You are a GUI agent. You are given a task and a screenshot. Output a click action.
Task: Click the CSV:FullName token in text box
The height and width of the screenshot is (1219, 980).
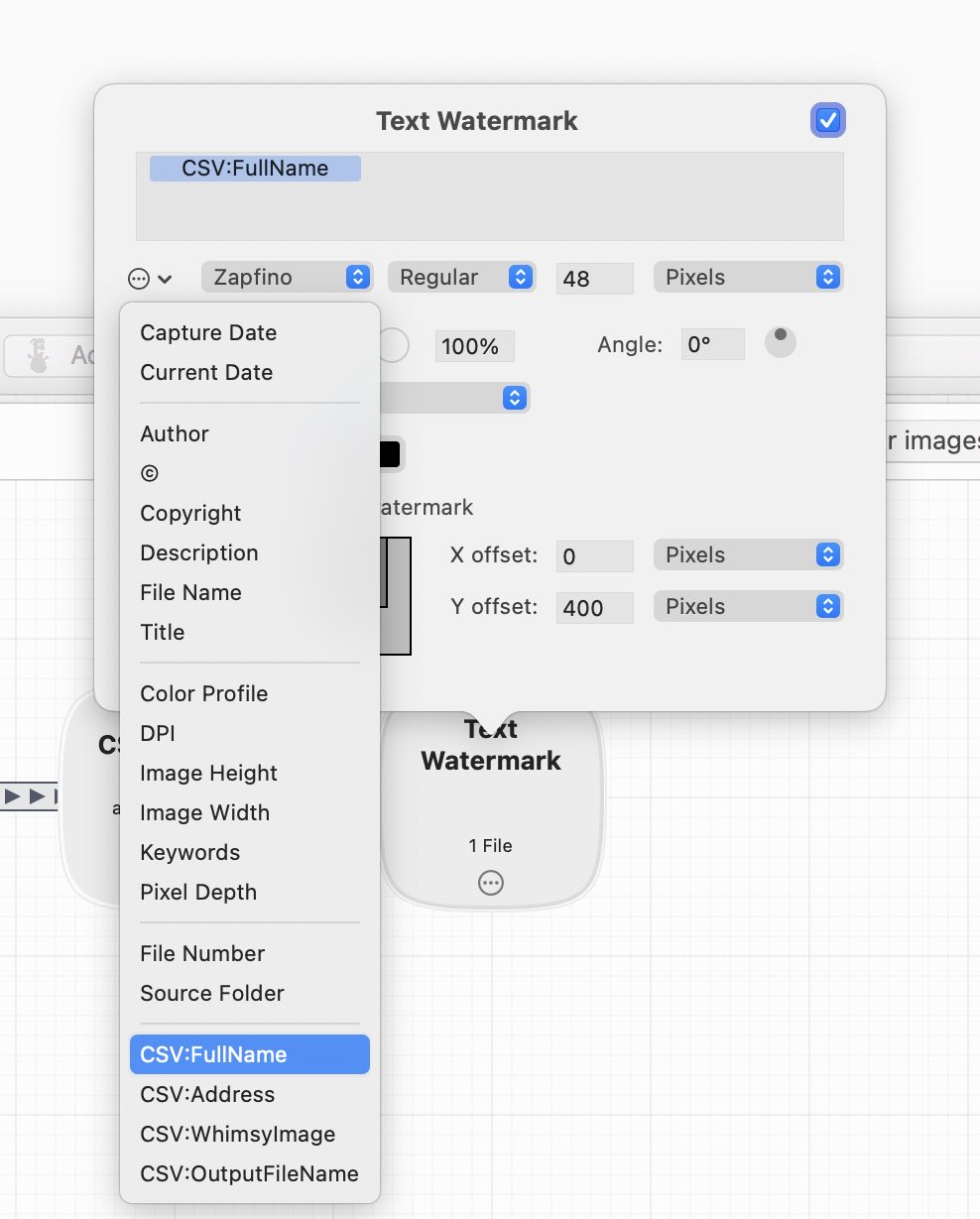pos(255,169)
